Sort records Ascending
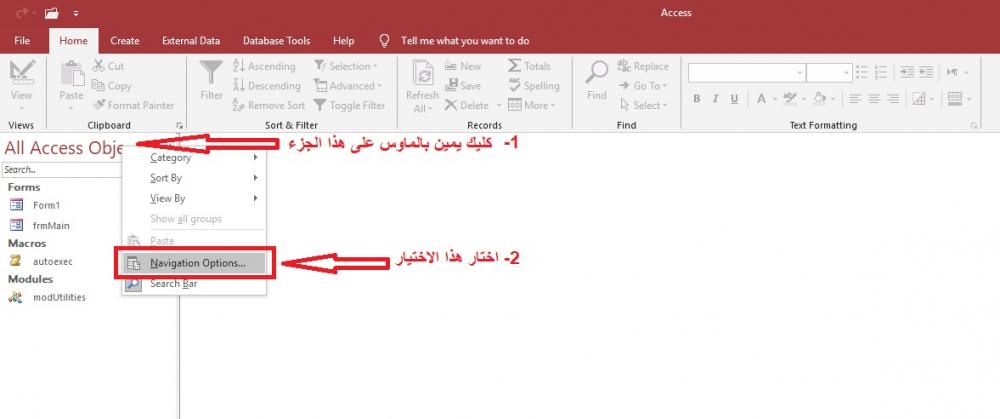This screenshot has width=1000, height=419. pos(264,66)
